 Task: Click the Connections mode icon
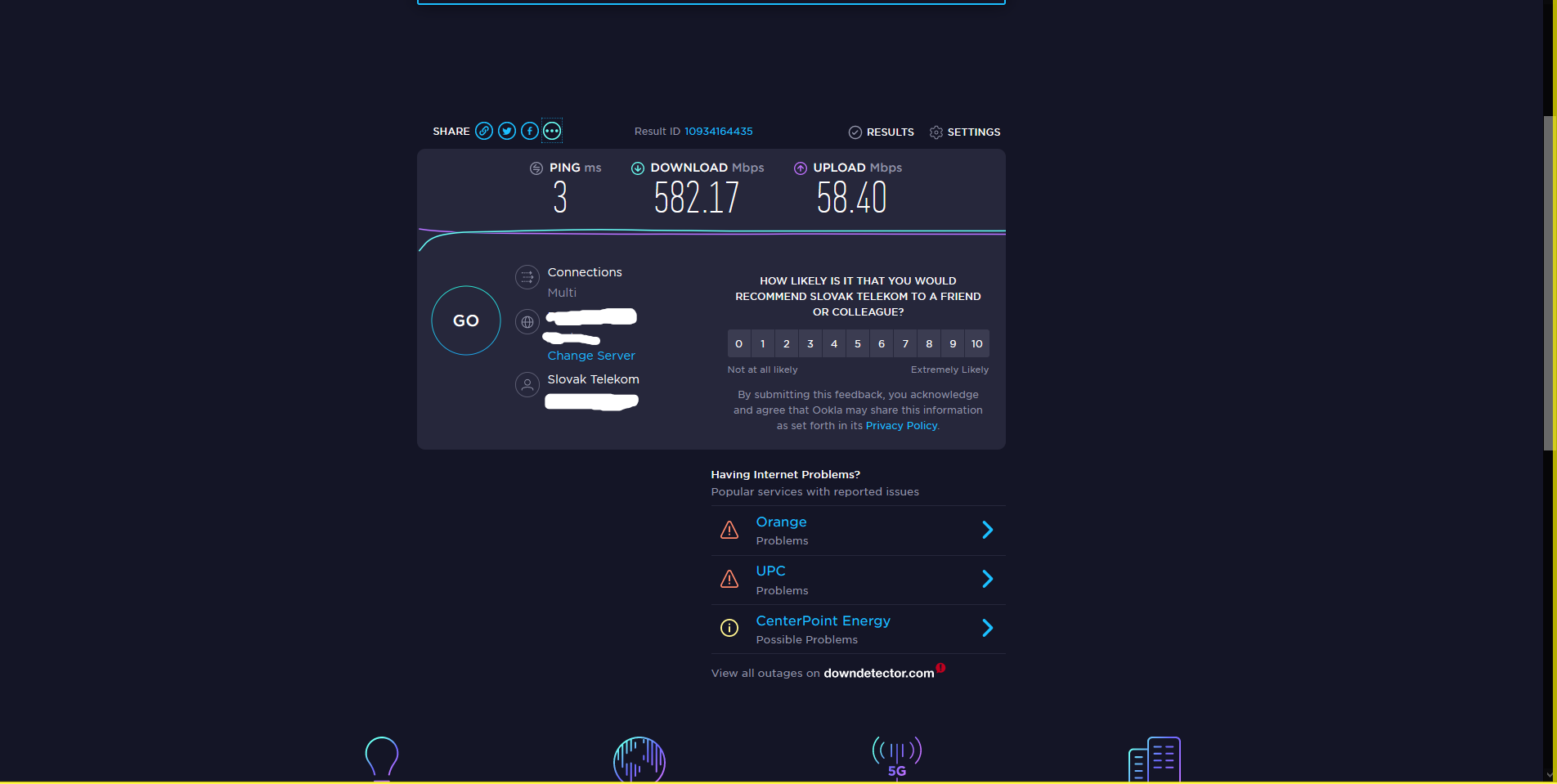[527, 277]
